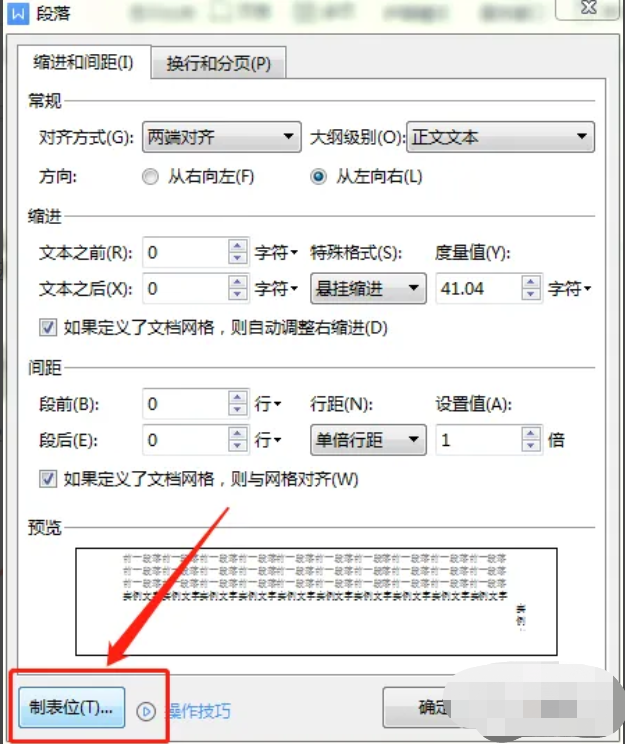Switch to the 换行和分页 tab
Viewport: 625px width, 744px height.
click(x=218, y=63)
